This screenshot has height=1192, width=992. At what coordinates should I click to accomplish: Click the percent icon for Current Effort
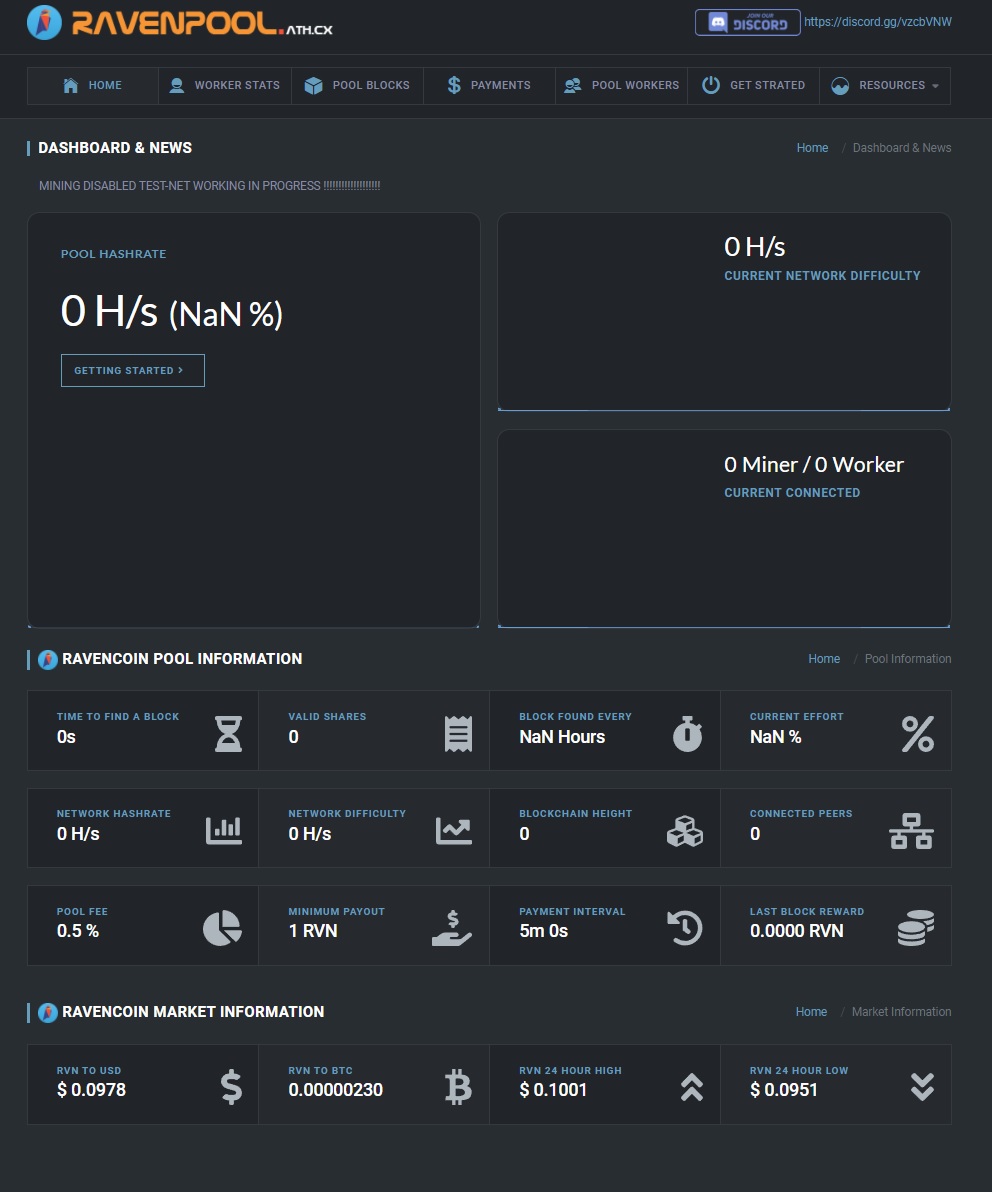click(917, 734)
